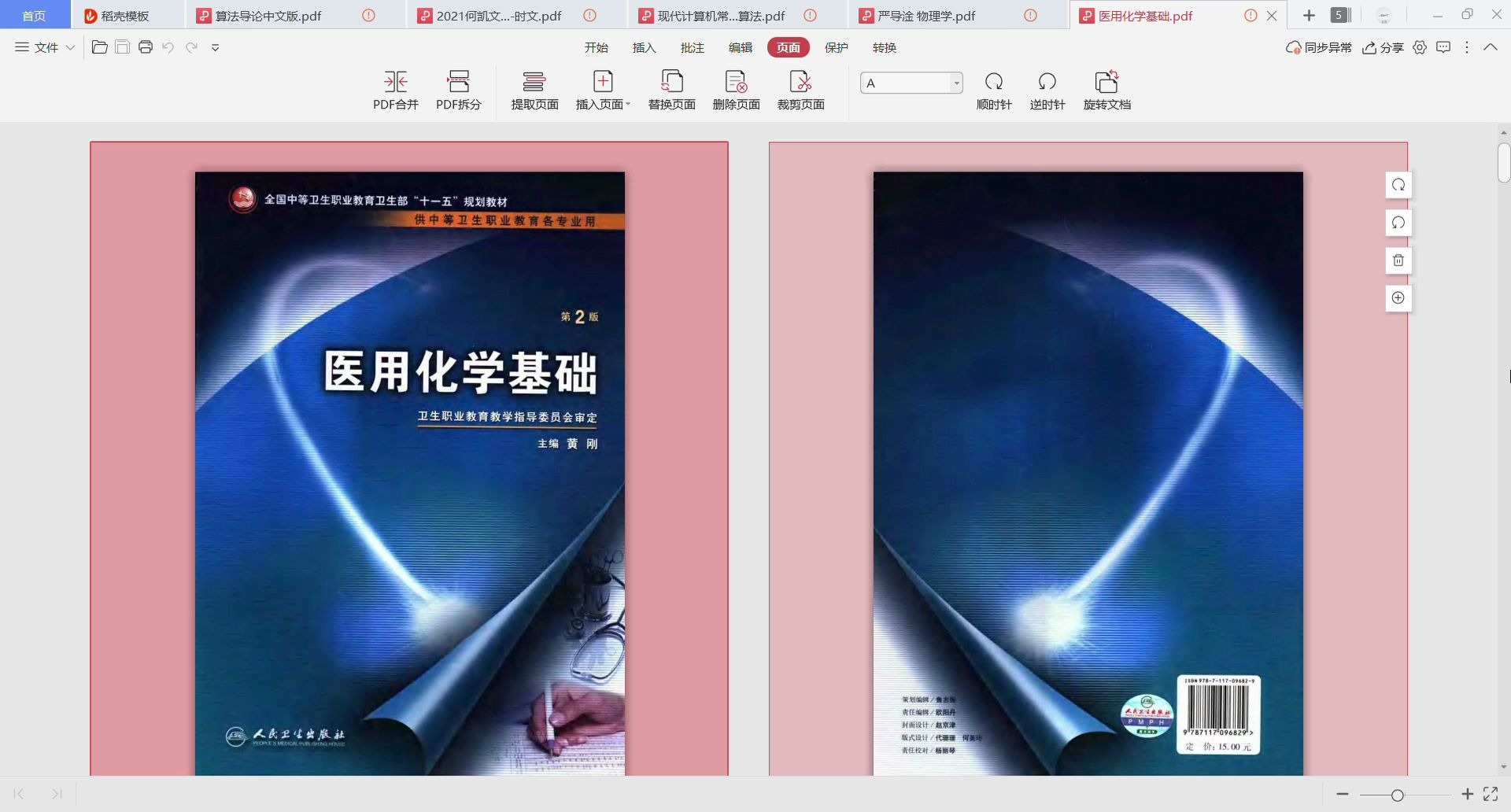The height and width of the screenshot is (812, 1511).
Task: Click the 删除页面 delete page icon
Action: (x=736, y=90)
